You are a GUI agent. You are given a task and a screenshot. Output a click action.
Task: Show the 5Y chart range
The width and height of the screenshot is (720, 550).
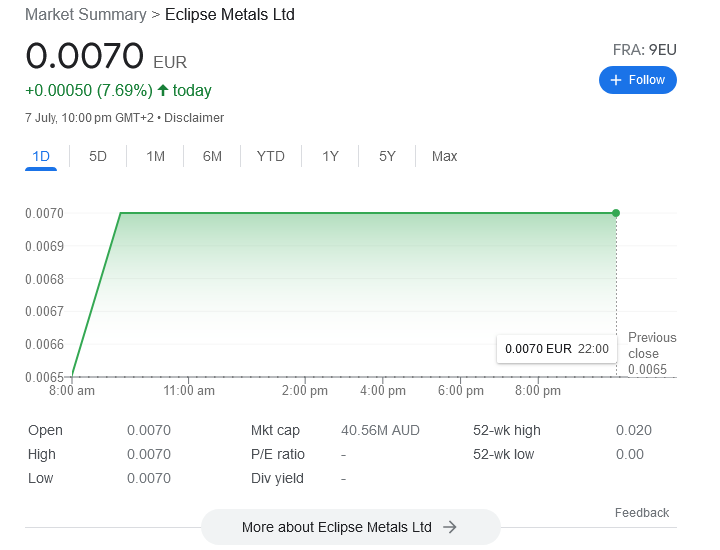[387, 157]
